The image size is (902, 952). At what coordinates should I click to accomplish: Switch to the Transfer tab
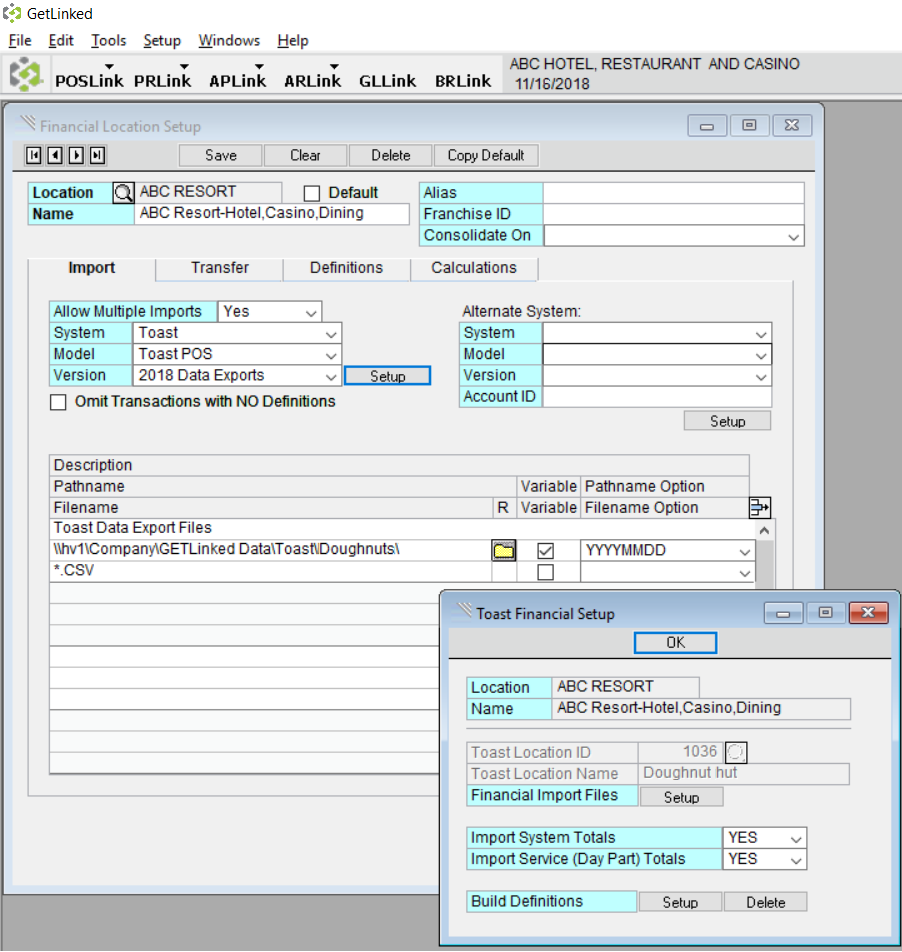[220, 268]
